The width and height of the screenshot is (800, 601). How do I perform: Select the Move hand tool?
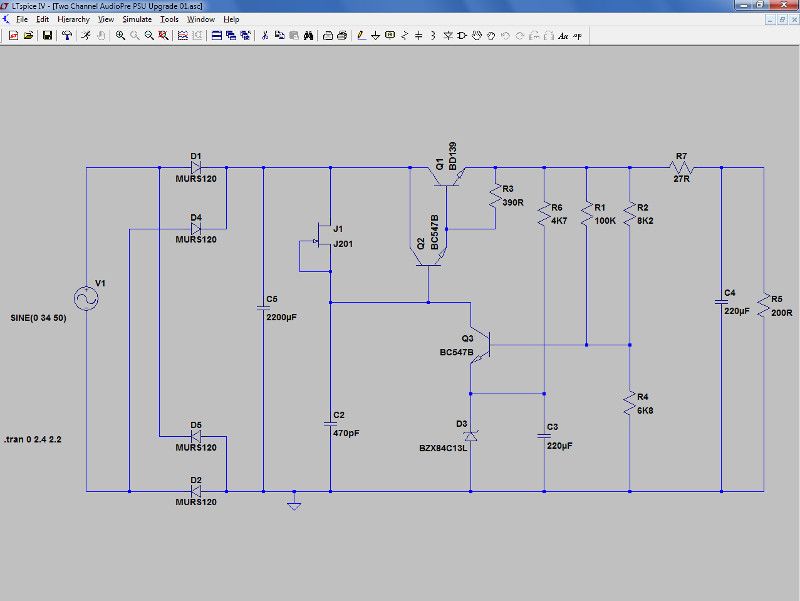[477, 36]
